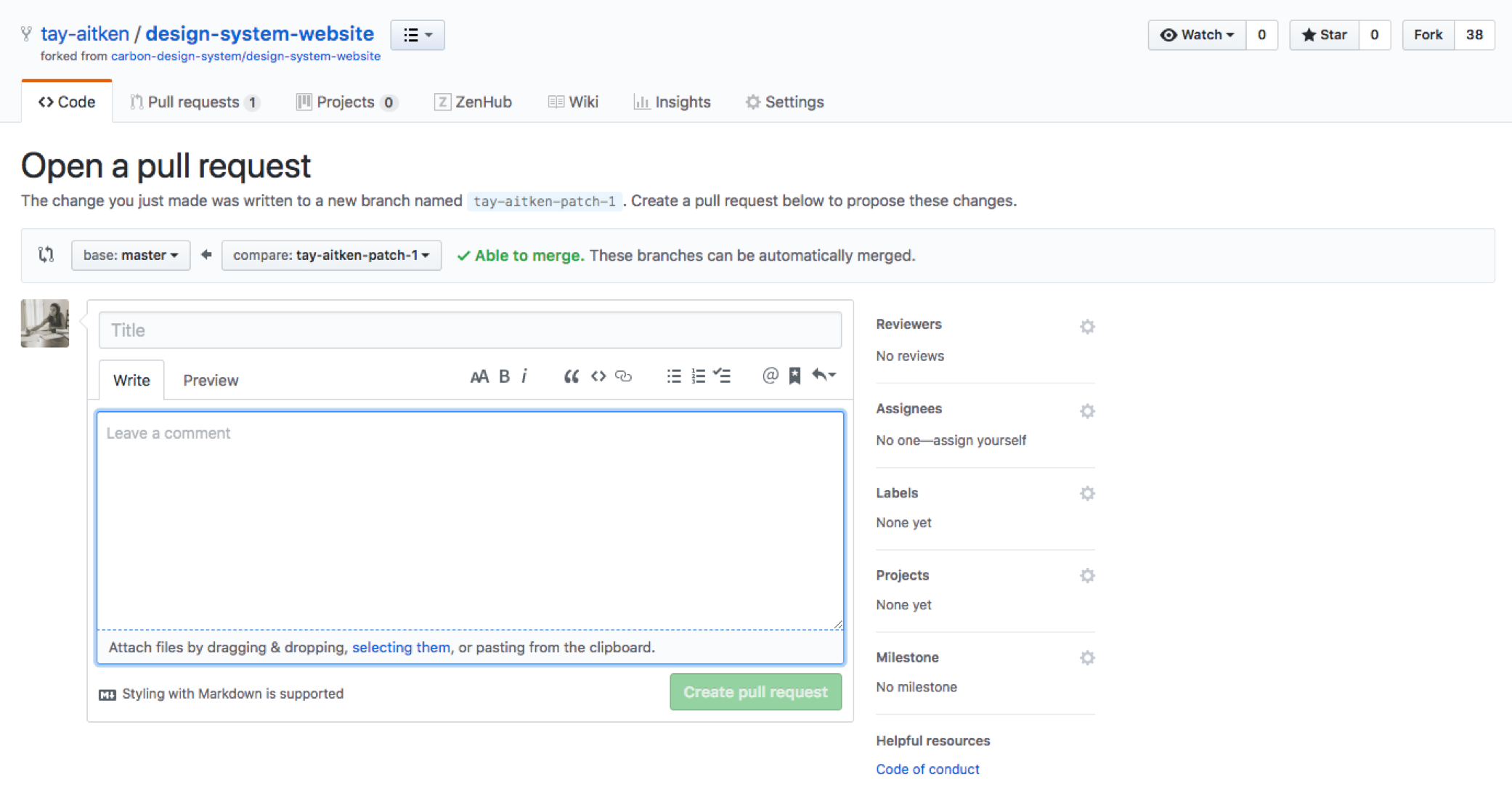Star the repository
The image size is (1512, 796).
point(1324,35)
